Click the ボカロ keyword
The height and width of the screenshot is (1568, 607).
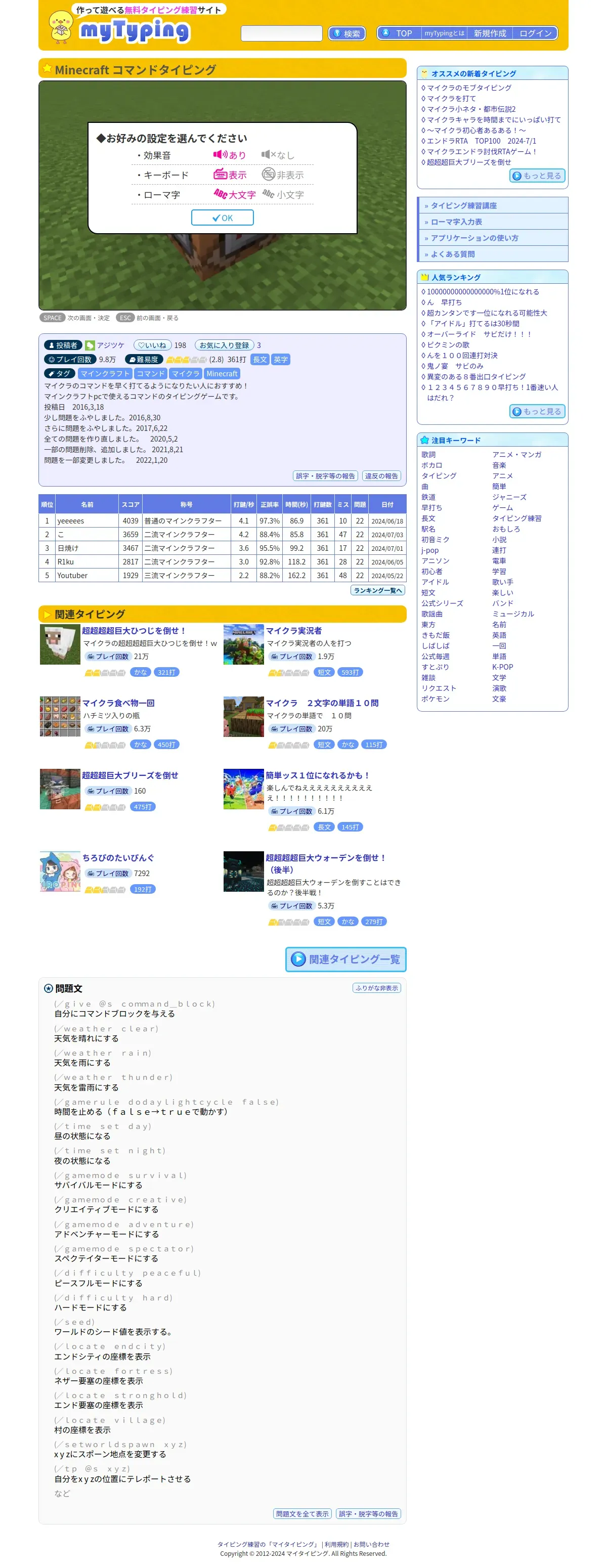[431, 465]
